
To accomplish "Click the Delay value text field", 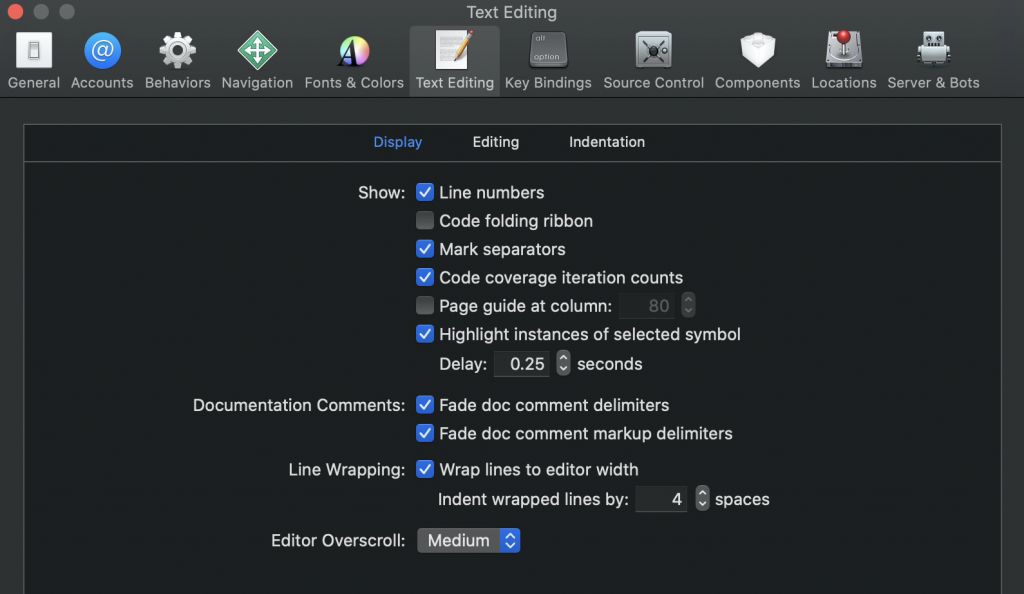I will tap(522, 364).
